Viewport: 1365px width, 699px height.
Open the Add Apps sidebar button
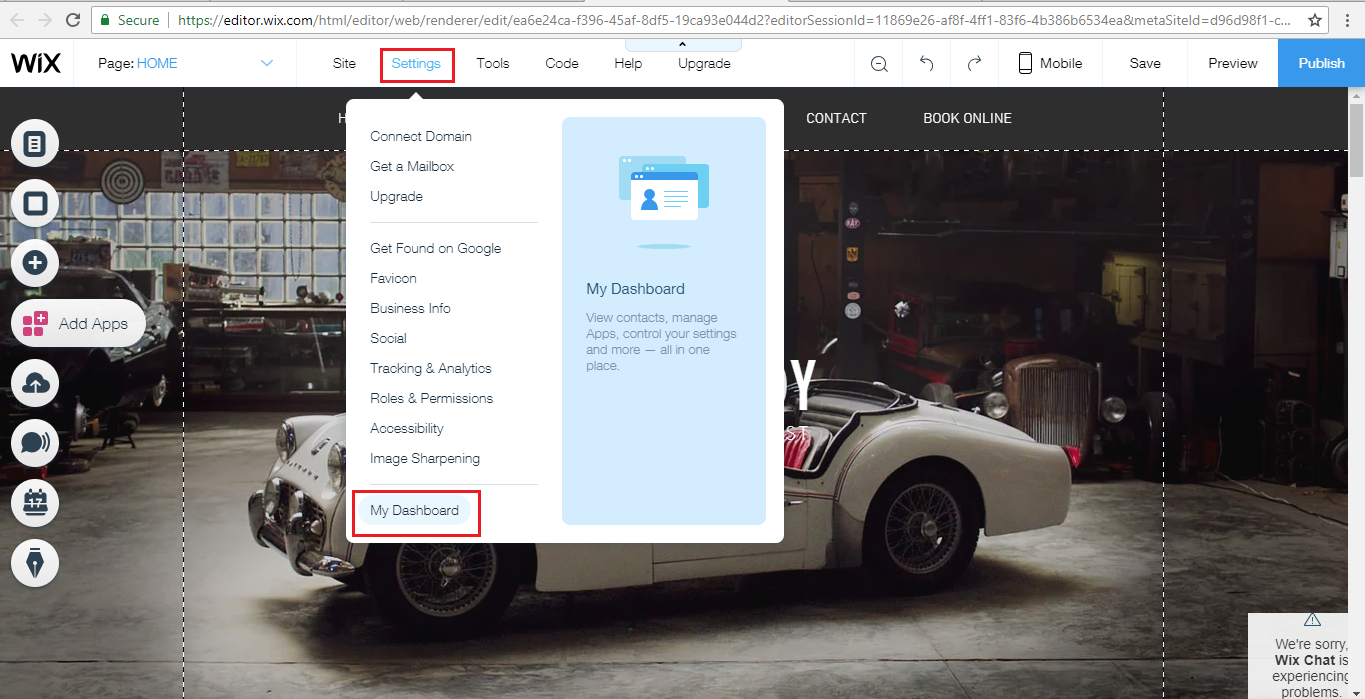tap(78, 323)
